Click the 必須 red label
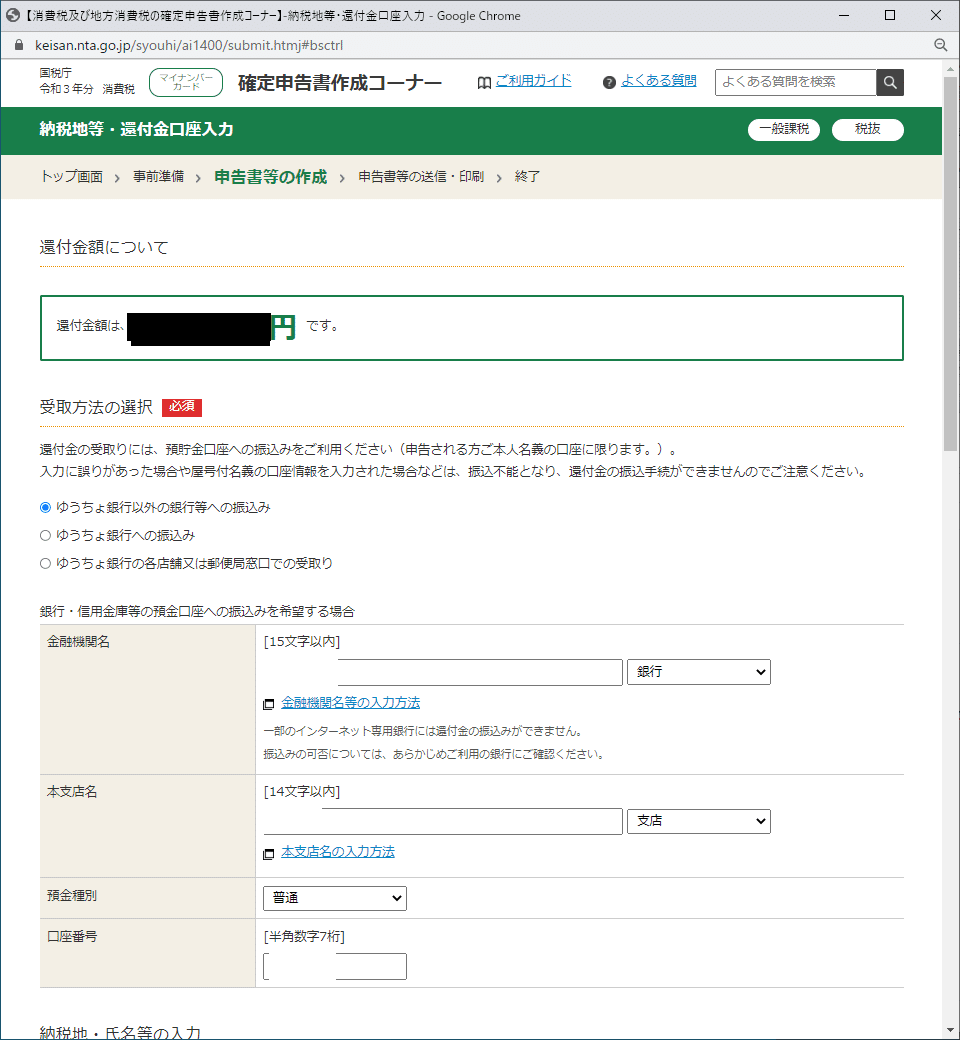The height and width of the screenshot is (1040, 960). [x=182, y=407]
